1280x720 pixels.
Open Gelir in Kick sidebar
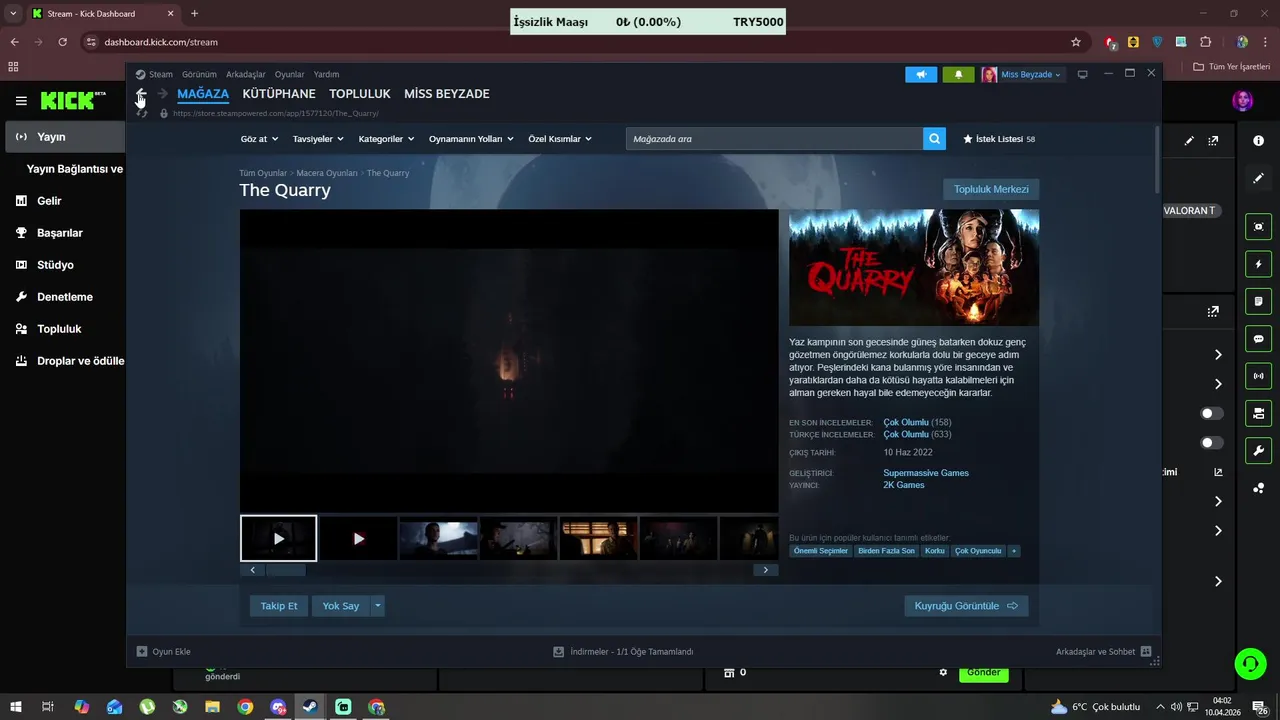point(49,201)
